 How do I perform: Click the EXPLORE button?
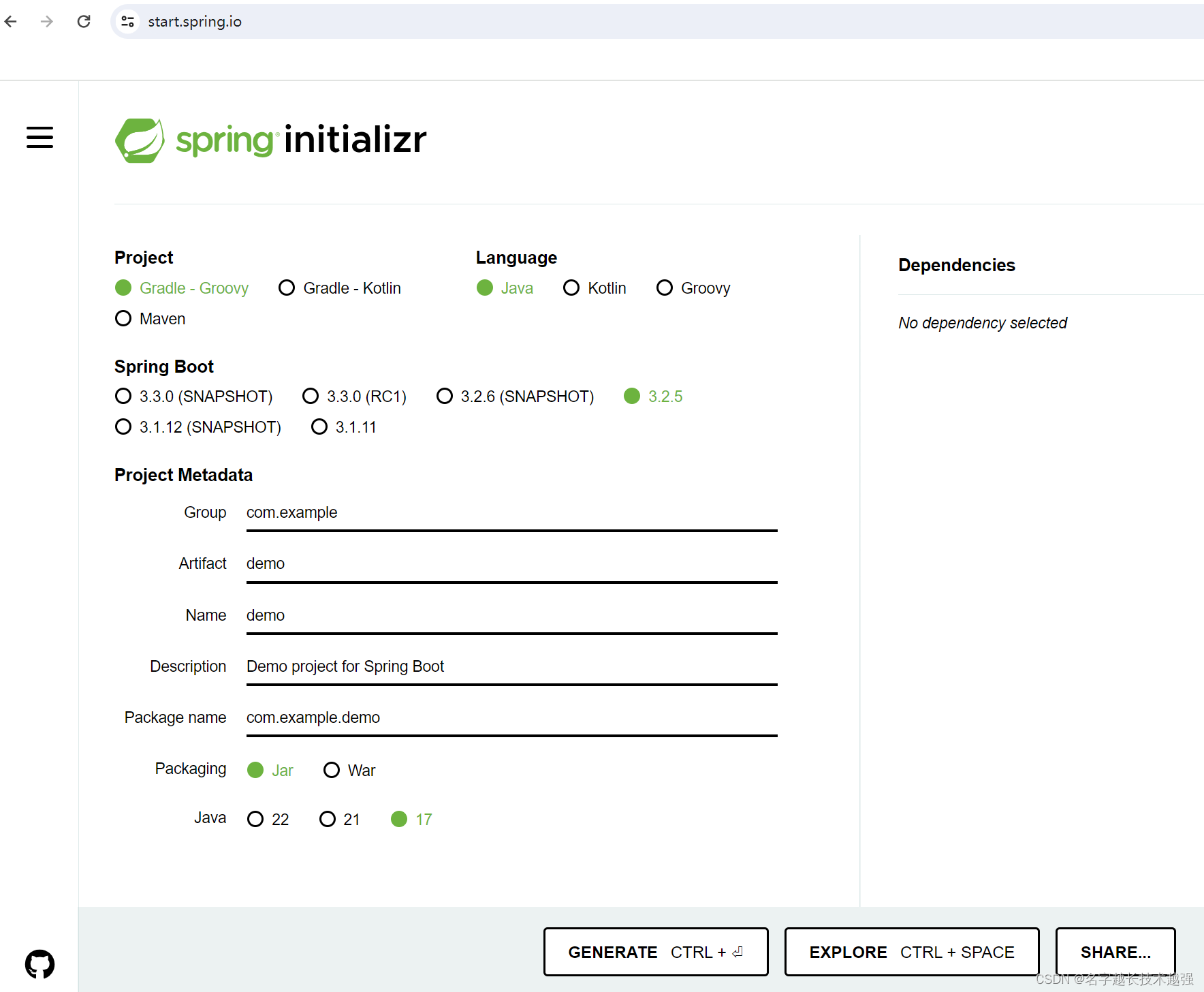click(x=912, y=952)
